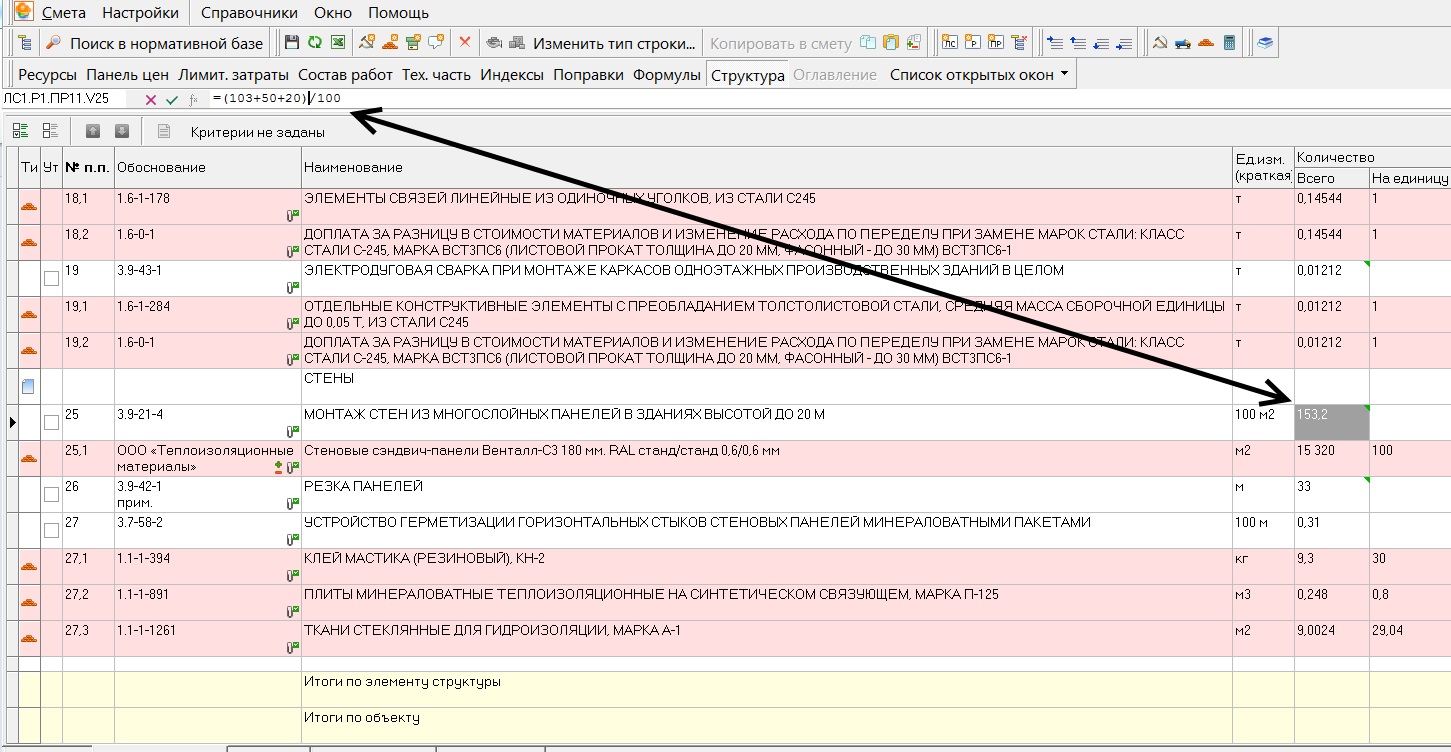This screenshot has width=1451, height=752.
Task: Open the Поправки panel
Action: 588,75
